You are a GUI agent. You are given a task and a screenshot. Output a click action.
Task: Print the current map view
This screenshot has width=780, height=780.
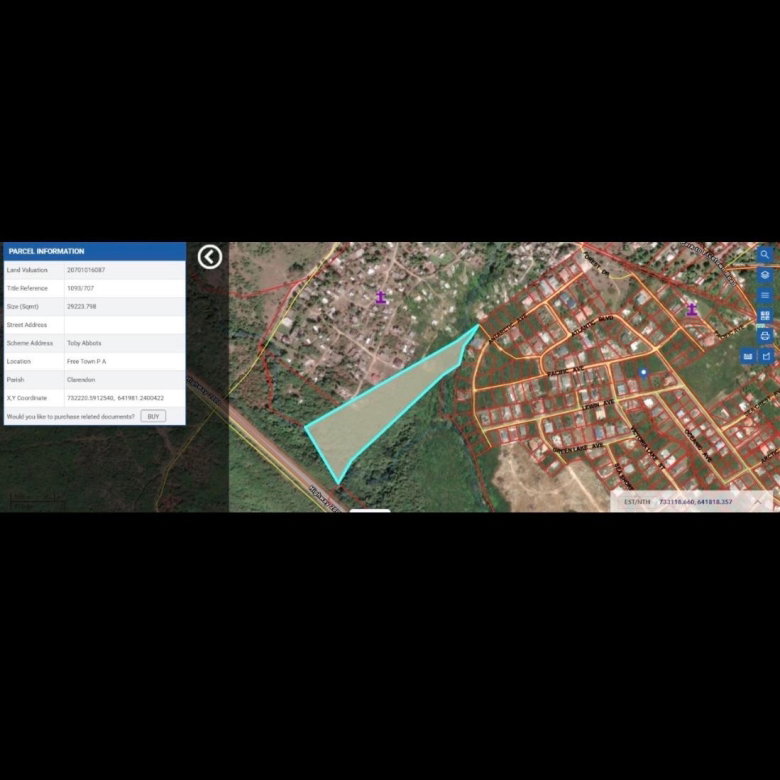pos(765,335)
